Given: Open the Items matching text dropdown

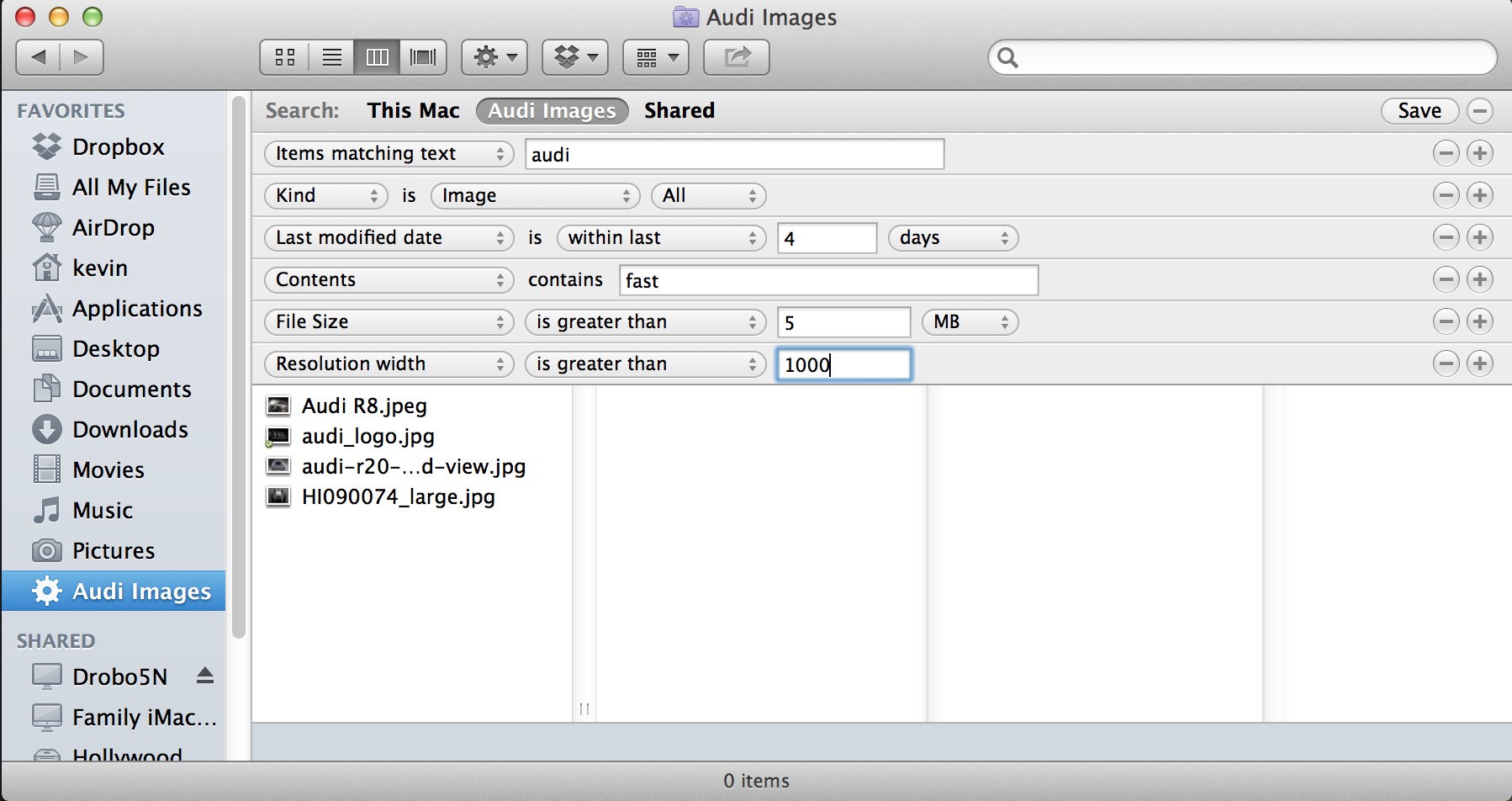Looking at the screenshot, I should pyautogui.click(x=389, y=153).
